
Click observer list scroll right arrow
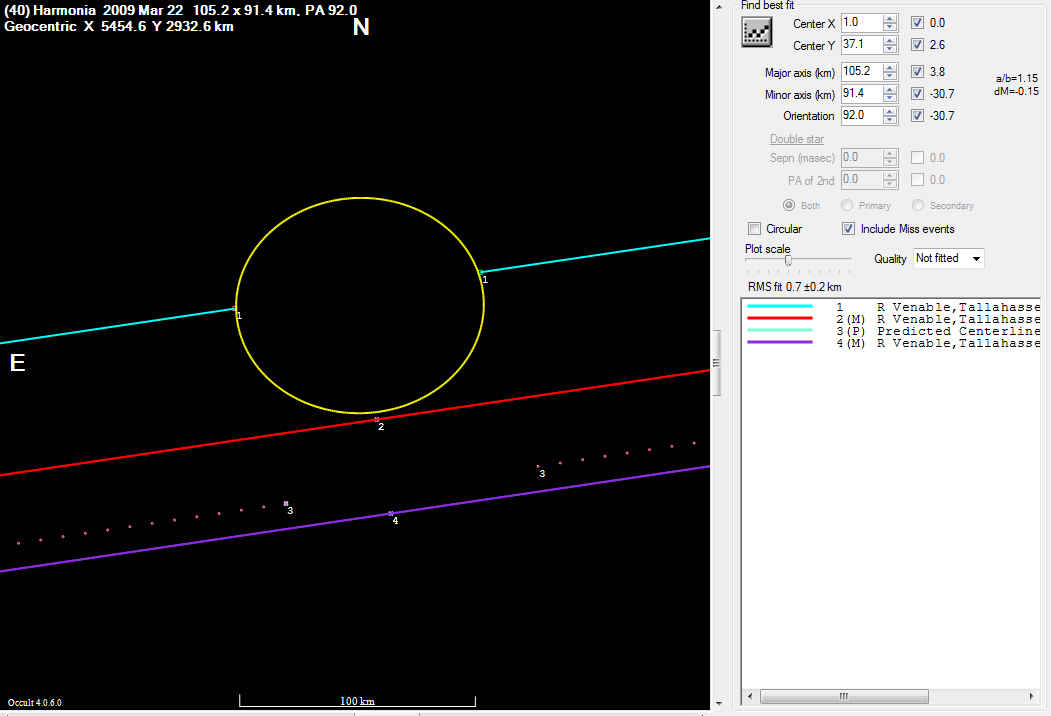(x=1032, y=697)
